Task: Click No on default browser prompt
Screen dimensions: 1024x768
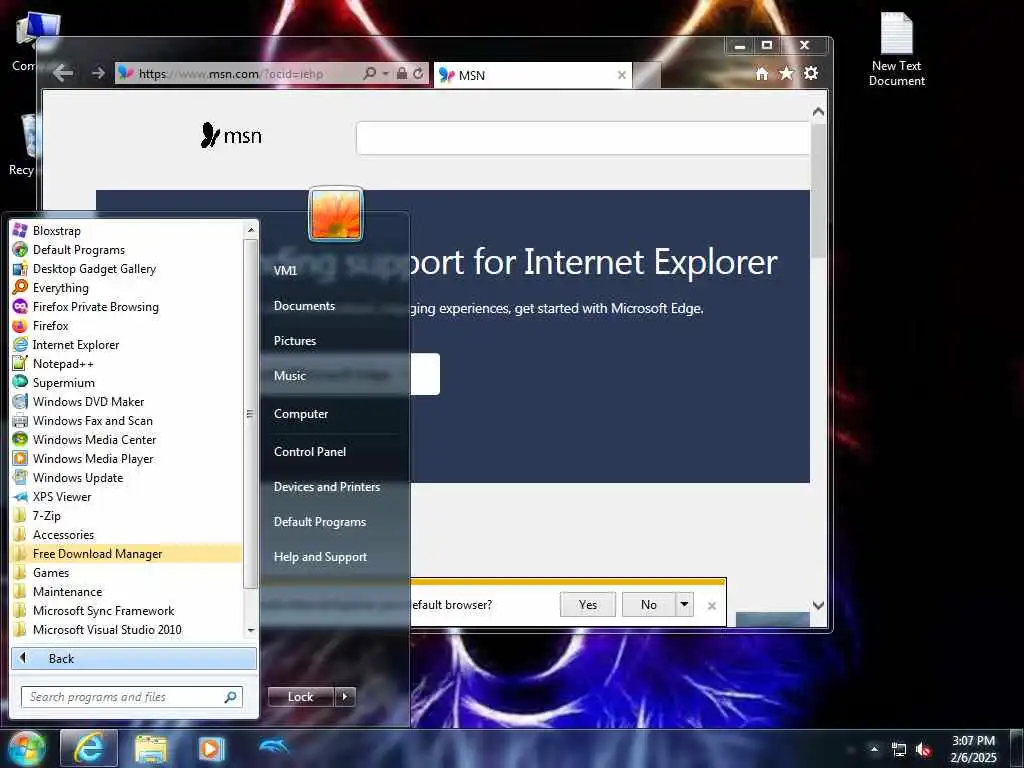Action: [648, 604]
